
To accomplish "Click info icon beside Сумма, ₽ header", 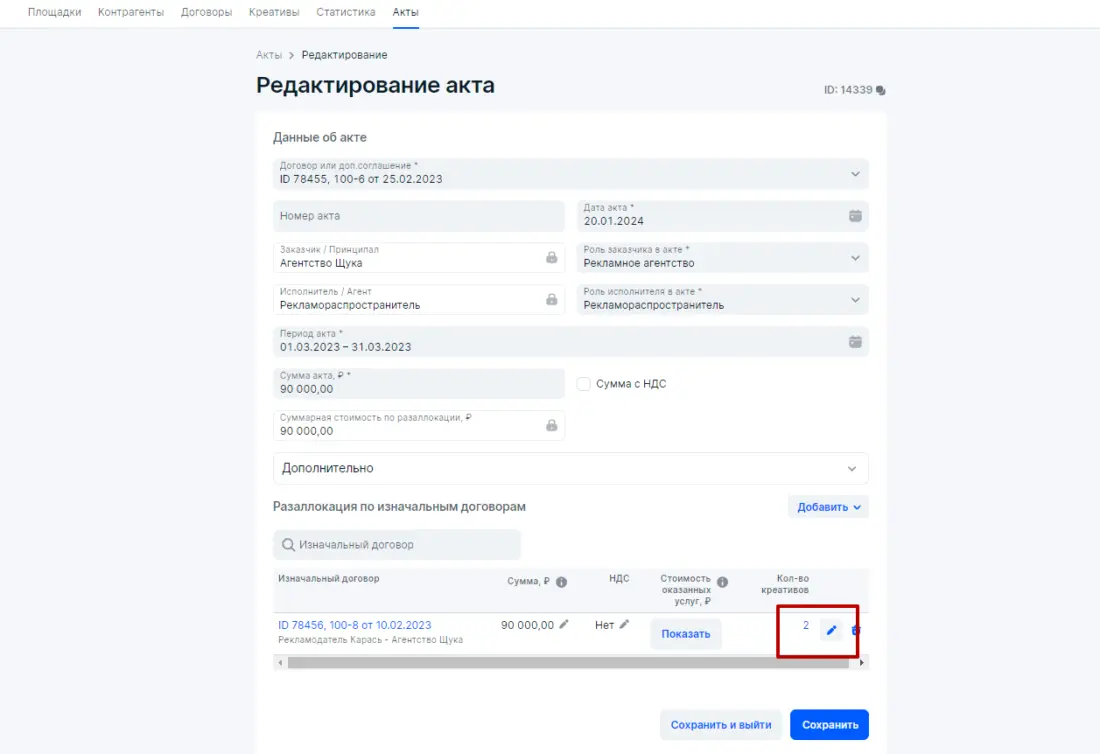I will click(x=562, y=582).
